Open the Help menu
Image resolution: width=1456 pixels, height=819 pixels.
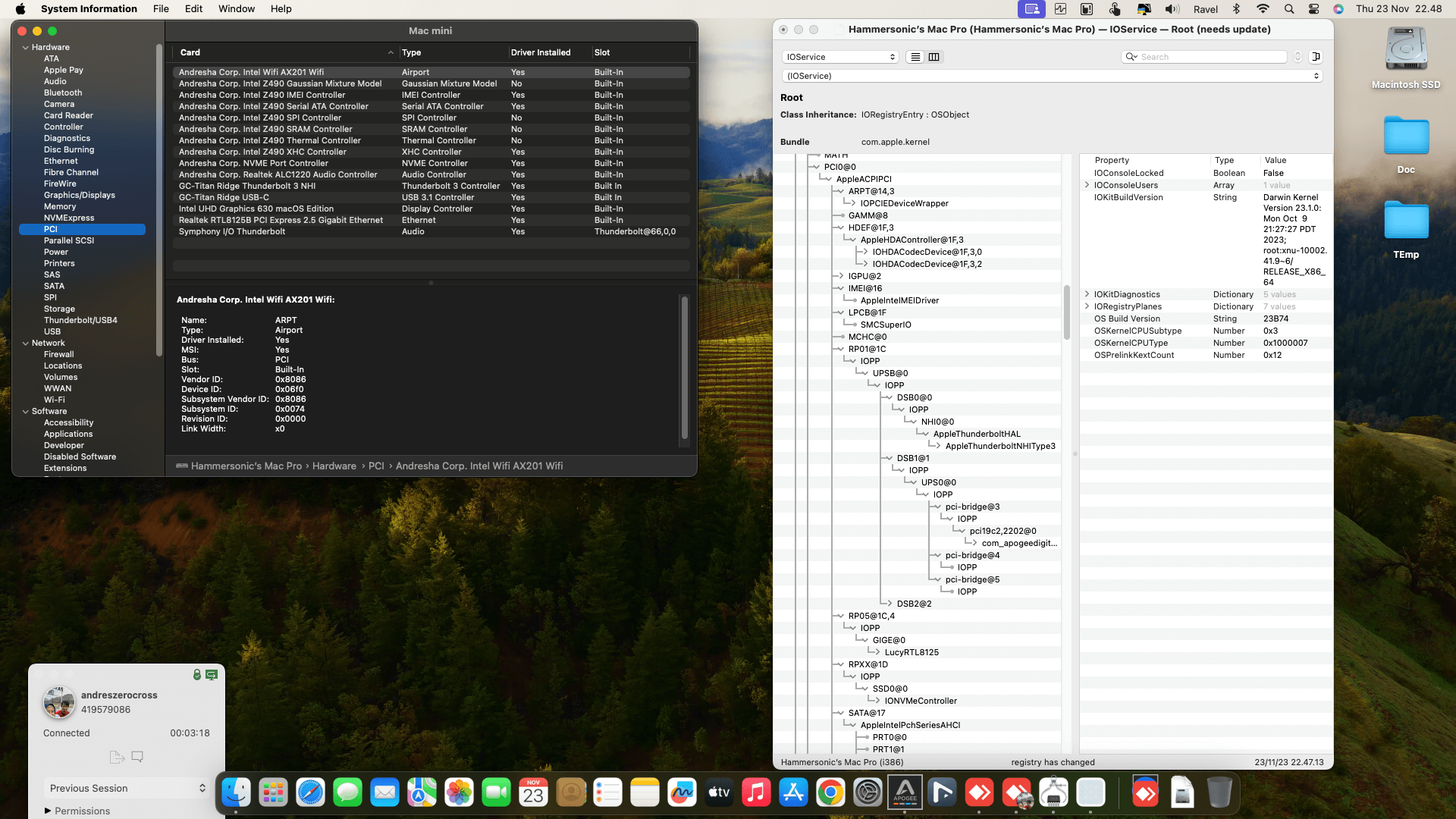[x=281, y=9]
